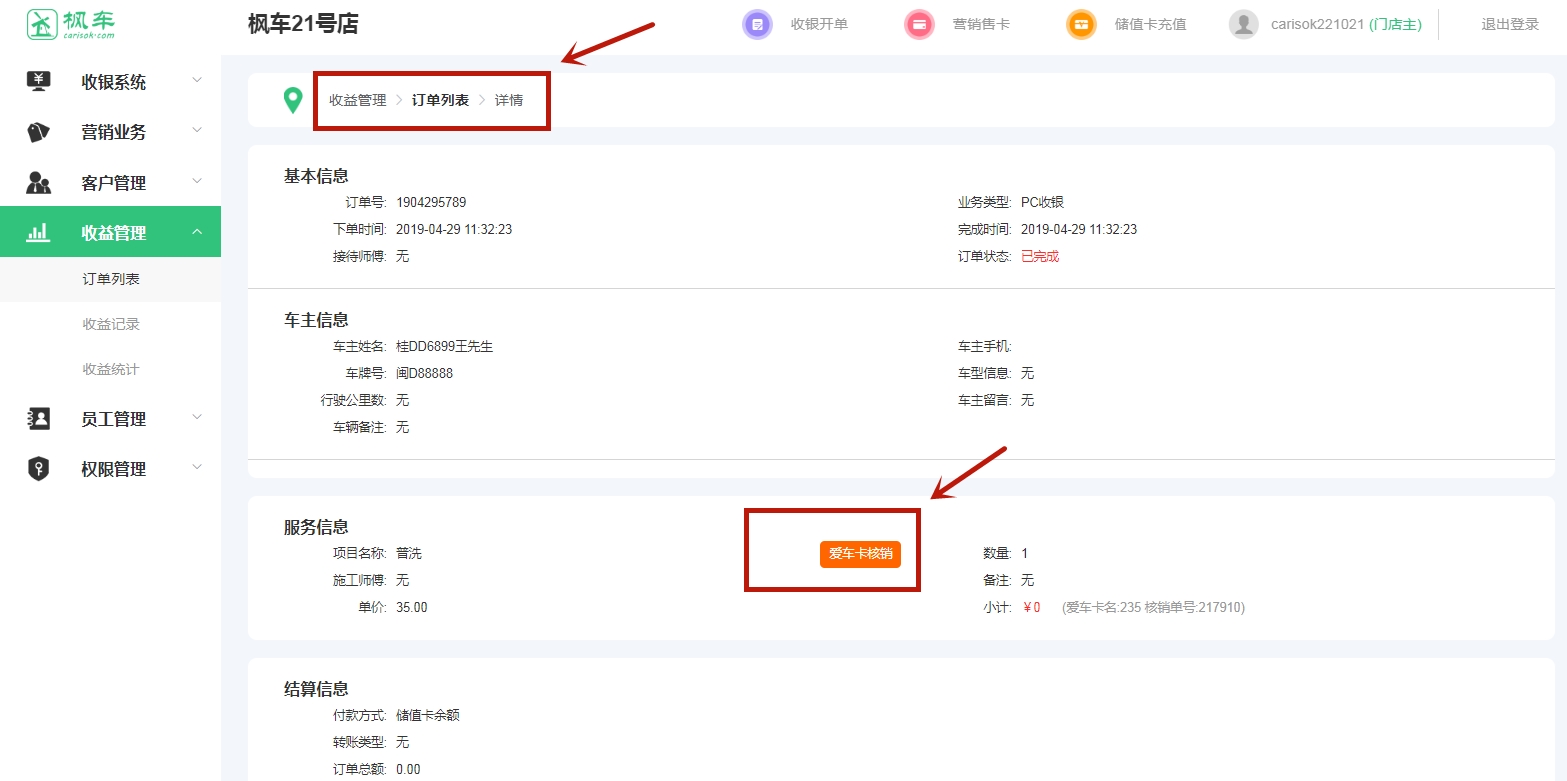The height and width of the screenshot is (781, 1567).
Task: Collapse the 收益管理 menu chevron
Action: 197,232
